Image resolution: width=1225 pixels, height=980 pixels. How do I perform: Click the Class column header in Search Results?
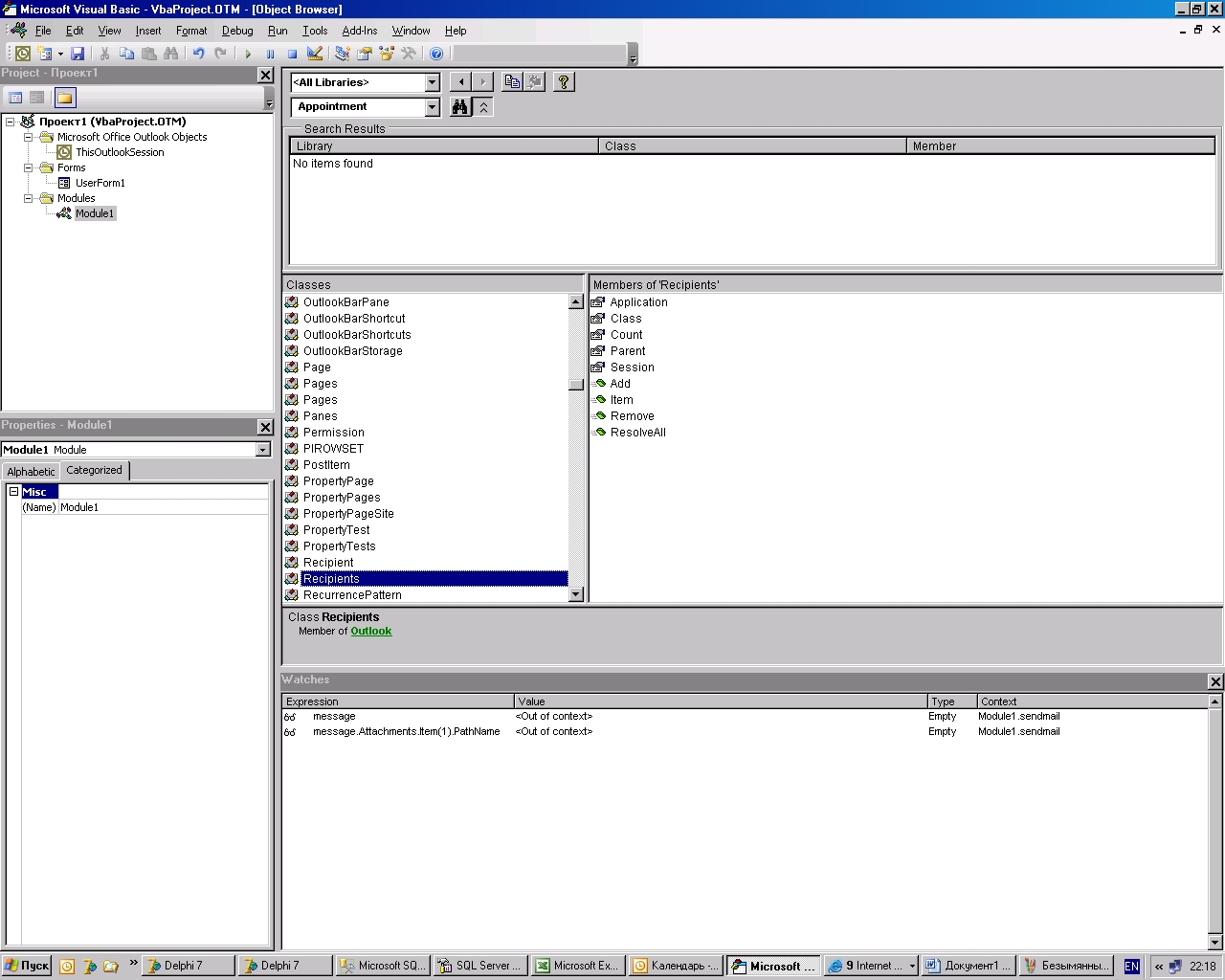click(x=753, y=146)
